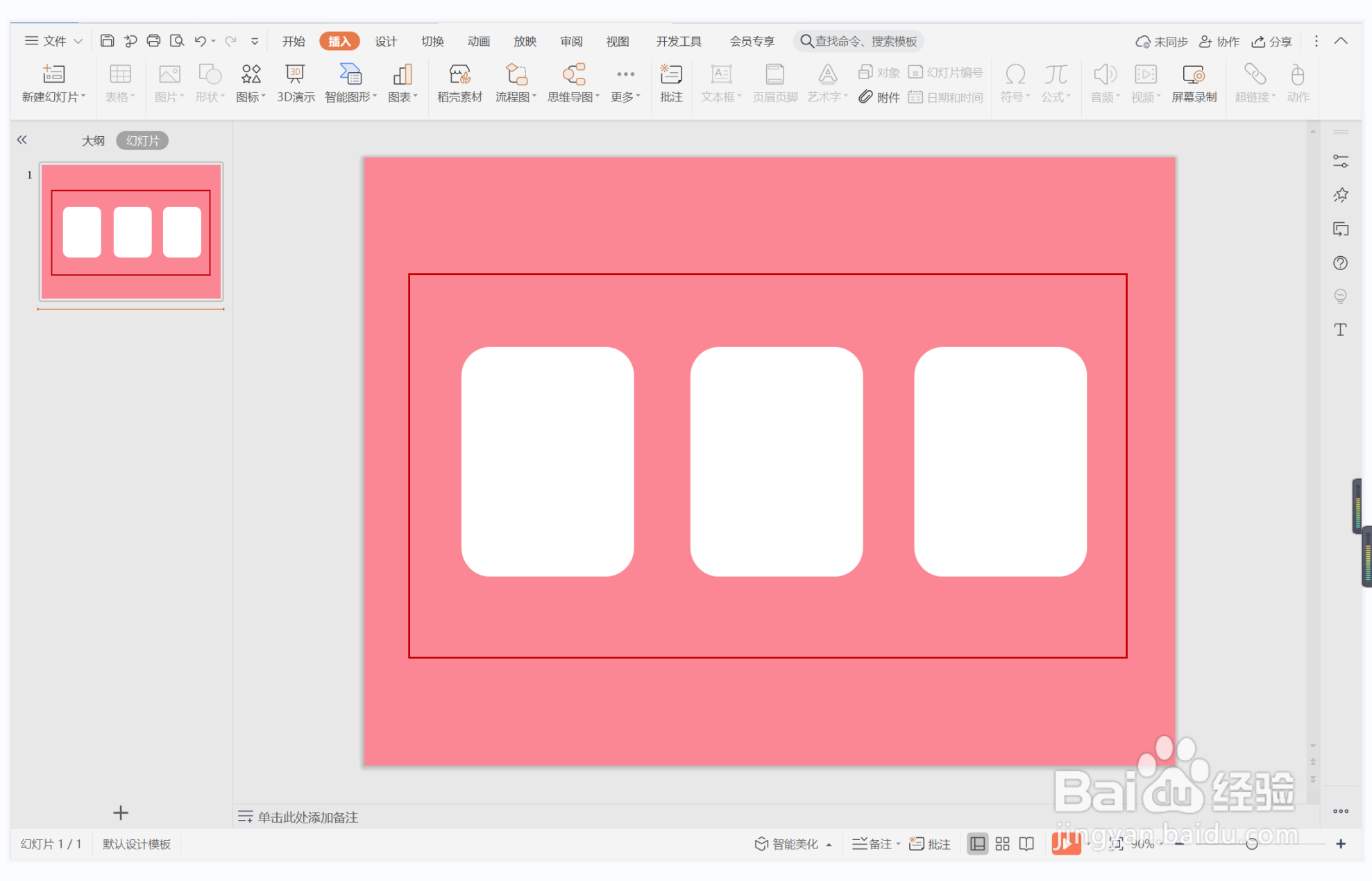
Task: Click the star icon in right sidebar
Action: click(1341, 195)
